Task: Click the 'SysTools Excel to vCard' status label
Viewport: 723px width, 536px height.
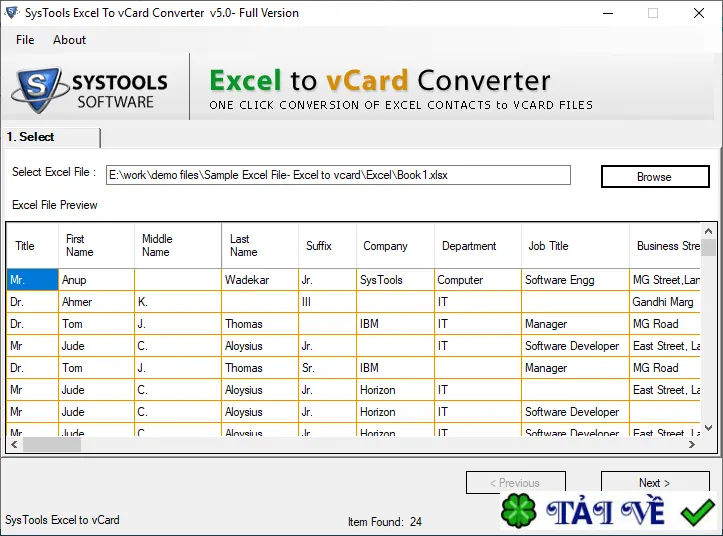Action: [62, 520]
